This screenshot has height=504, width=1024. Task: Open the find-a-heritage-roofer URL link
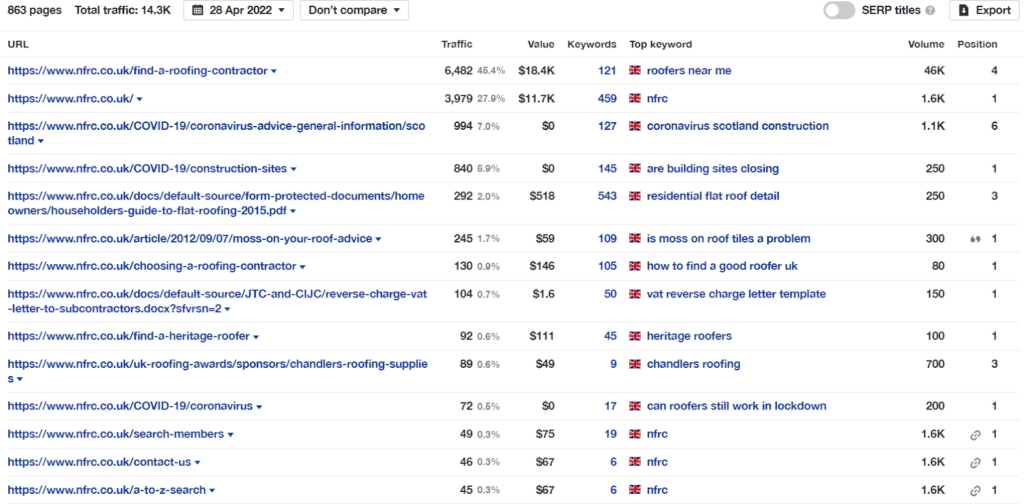[129, 336]
